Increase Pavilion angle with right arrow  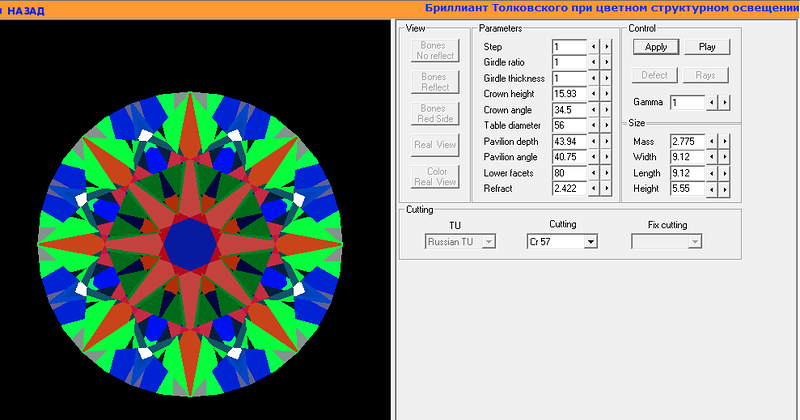click(x=606, y=157)
